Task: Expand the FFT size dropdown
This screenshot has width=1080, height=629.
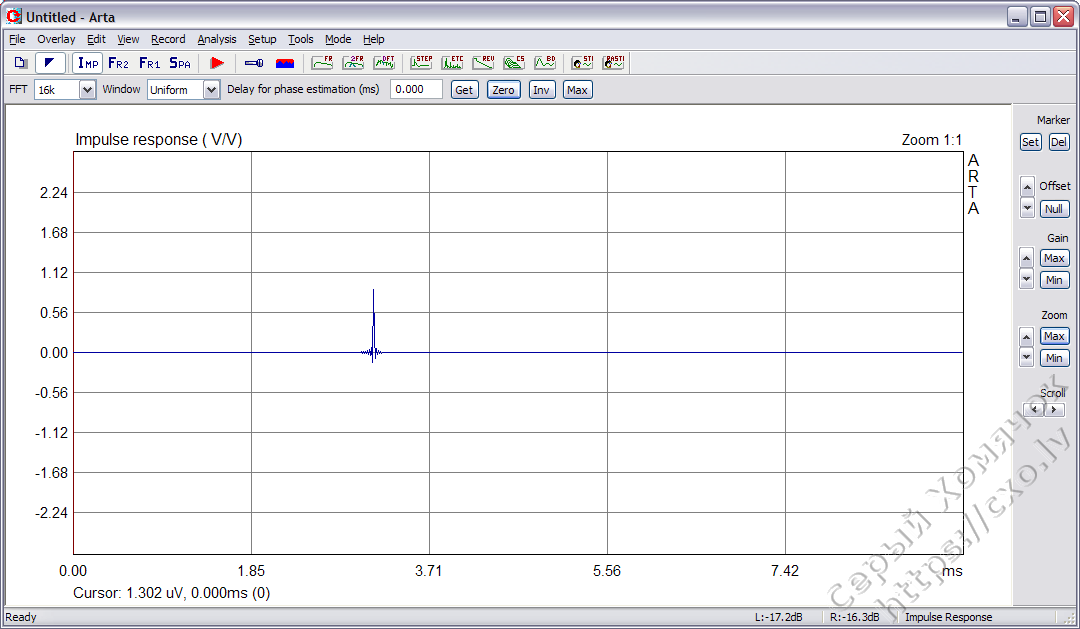Action: point(87,90)
